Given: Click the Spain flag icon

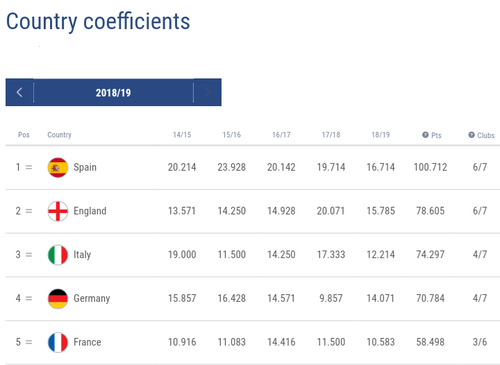Looking at the screenshot, I should tap(58, 167).
